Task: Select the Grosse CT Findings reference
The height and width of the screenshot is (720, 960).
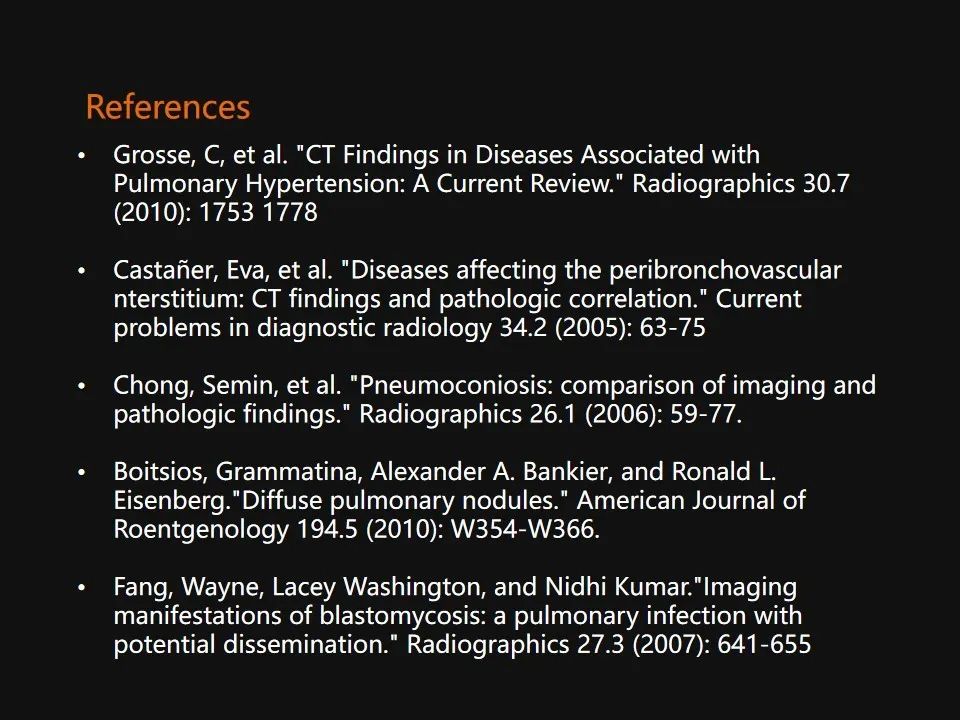Action: pyautogui.click(x=481, y=183)
